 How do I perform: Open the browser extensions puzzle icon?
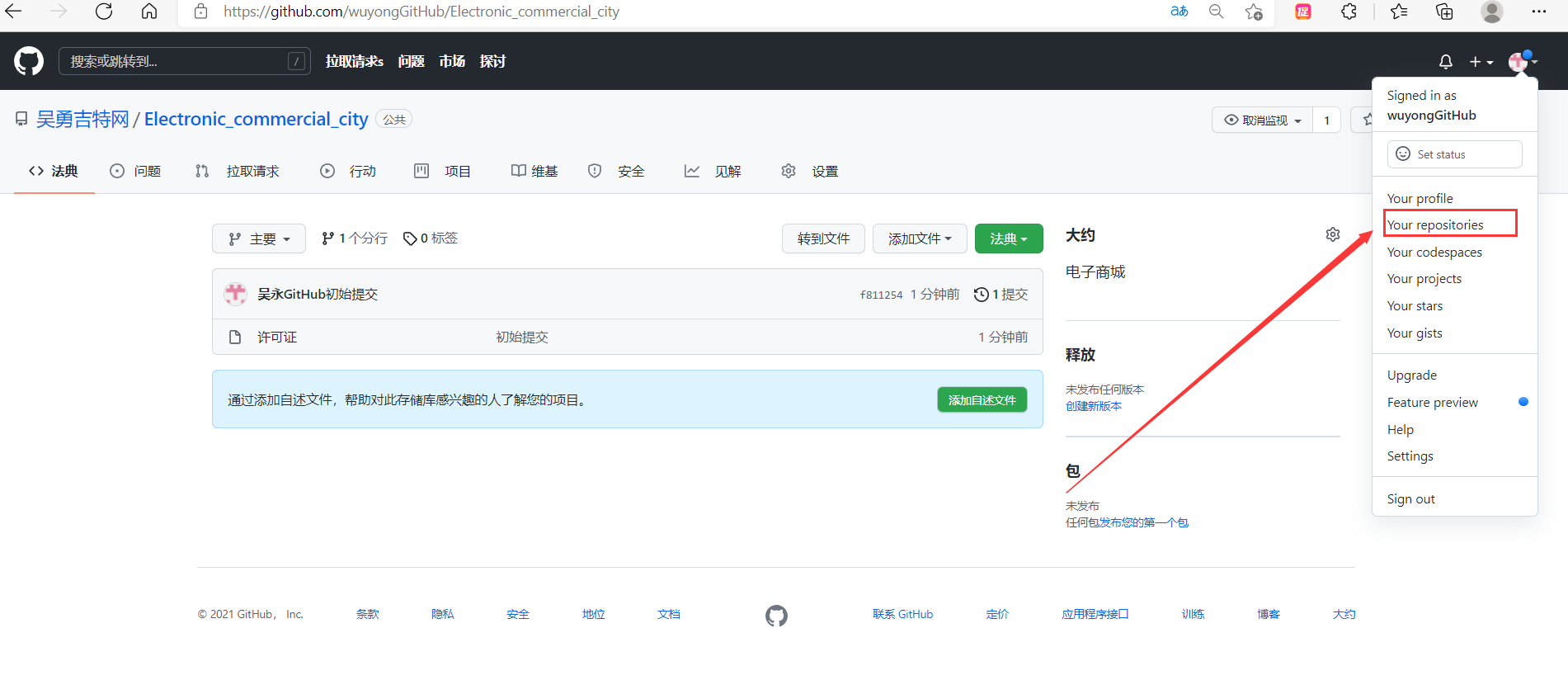[1349, 12]
